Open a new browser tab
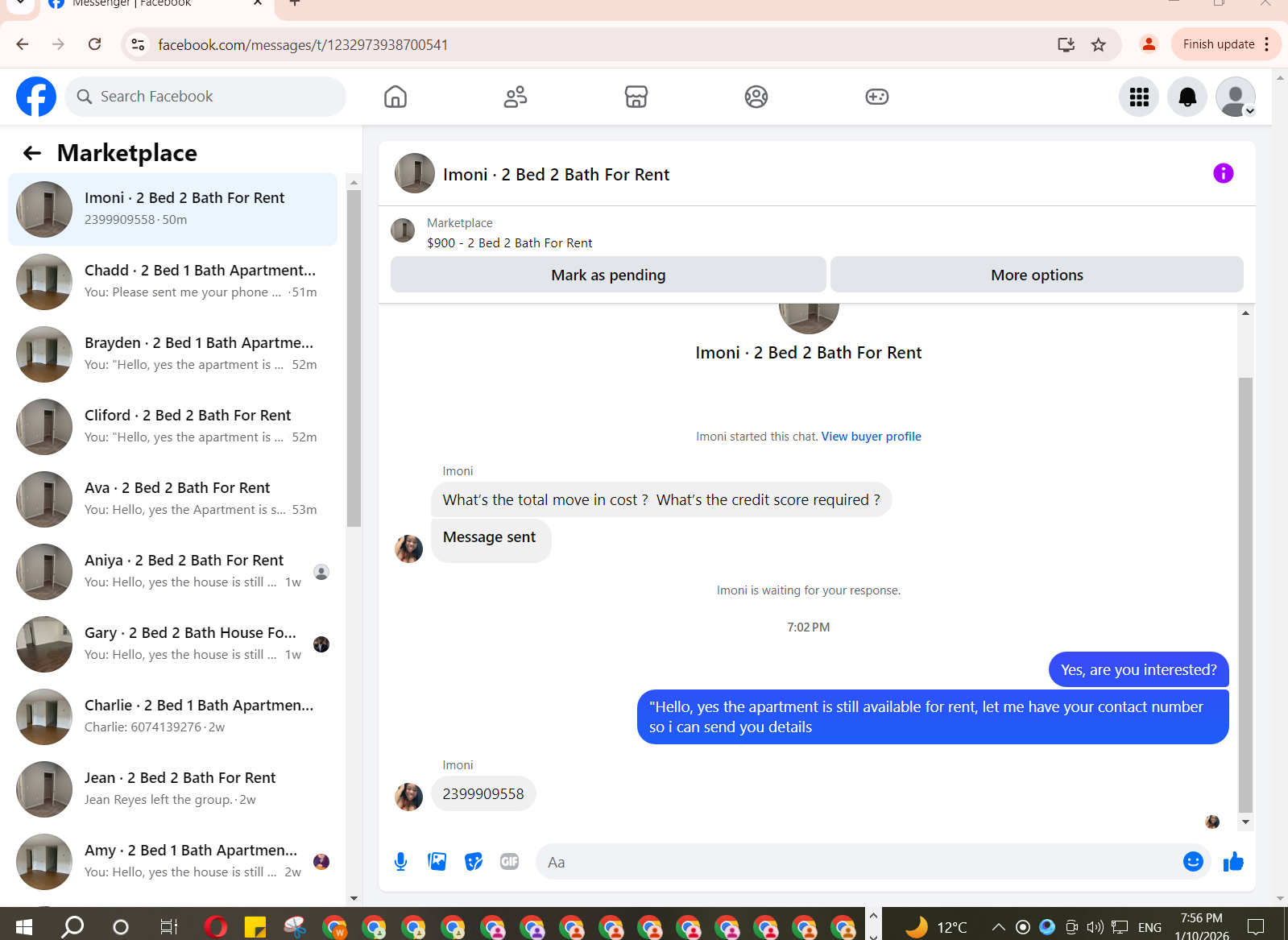The image size is (1288, 940). [295, 3]
